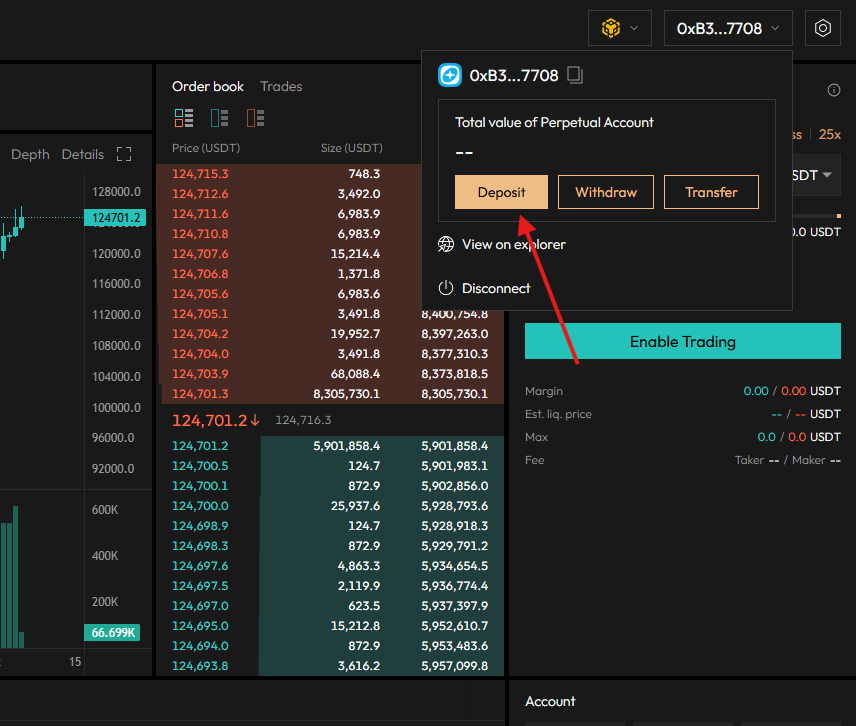The height and width of the screenshot is (726, 856).
Task: Select the Order book tab
Action: 208,86
